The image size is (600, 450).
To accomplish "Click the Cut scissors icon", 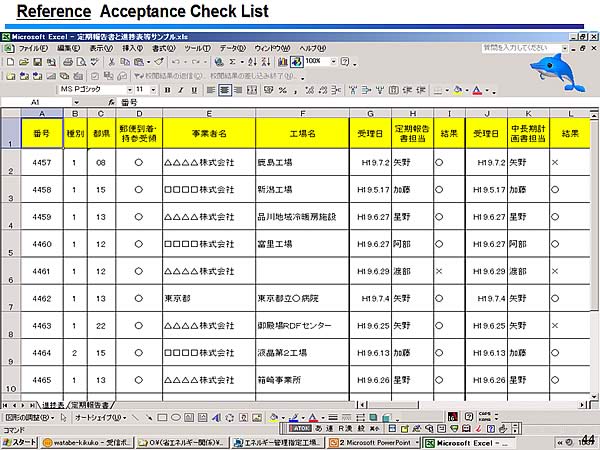I will (111, 62).
